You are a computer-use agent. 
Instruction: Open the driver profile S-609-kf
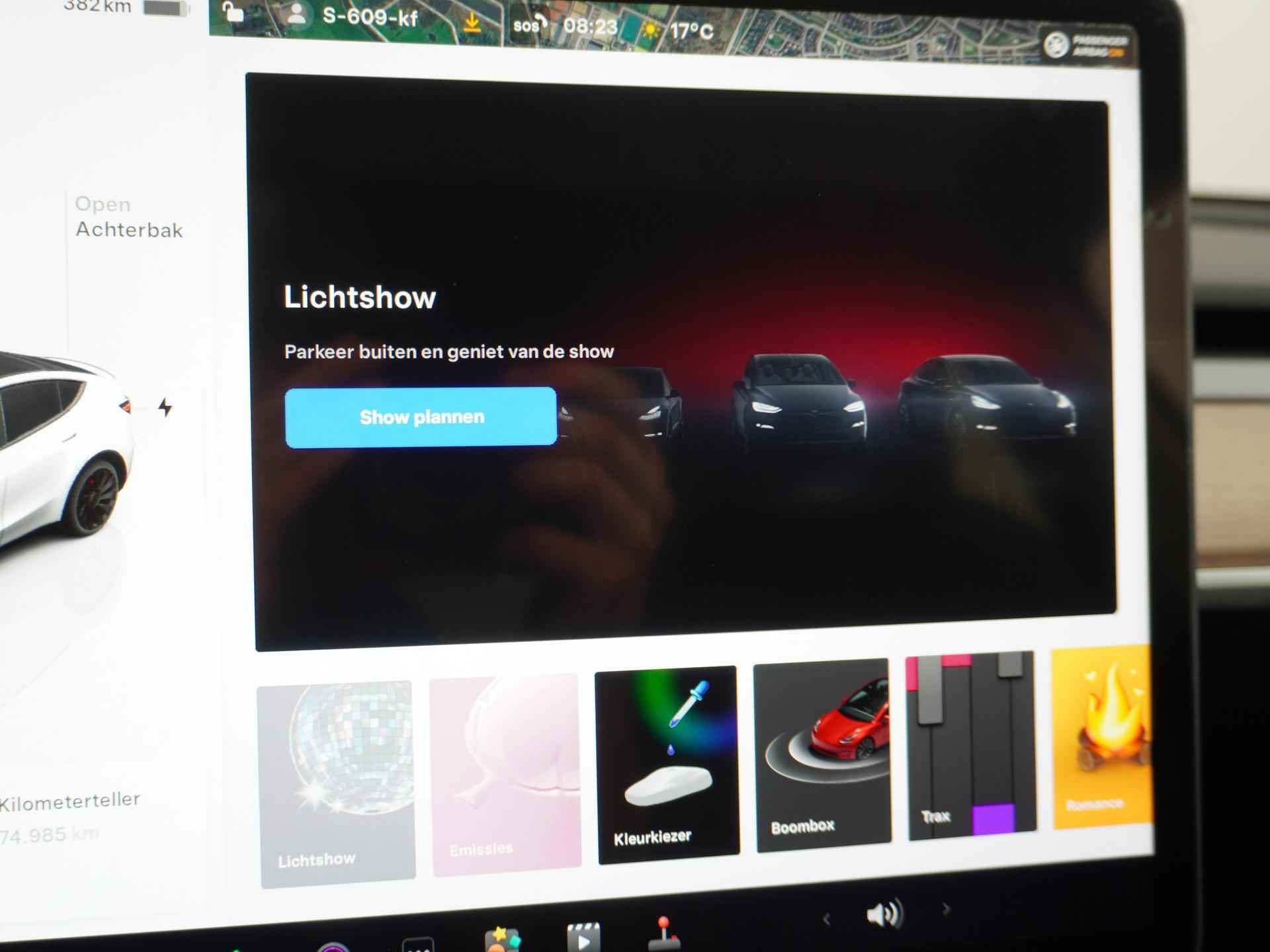click(x=353, y=16)
